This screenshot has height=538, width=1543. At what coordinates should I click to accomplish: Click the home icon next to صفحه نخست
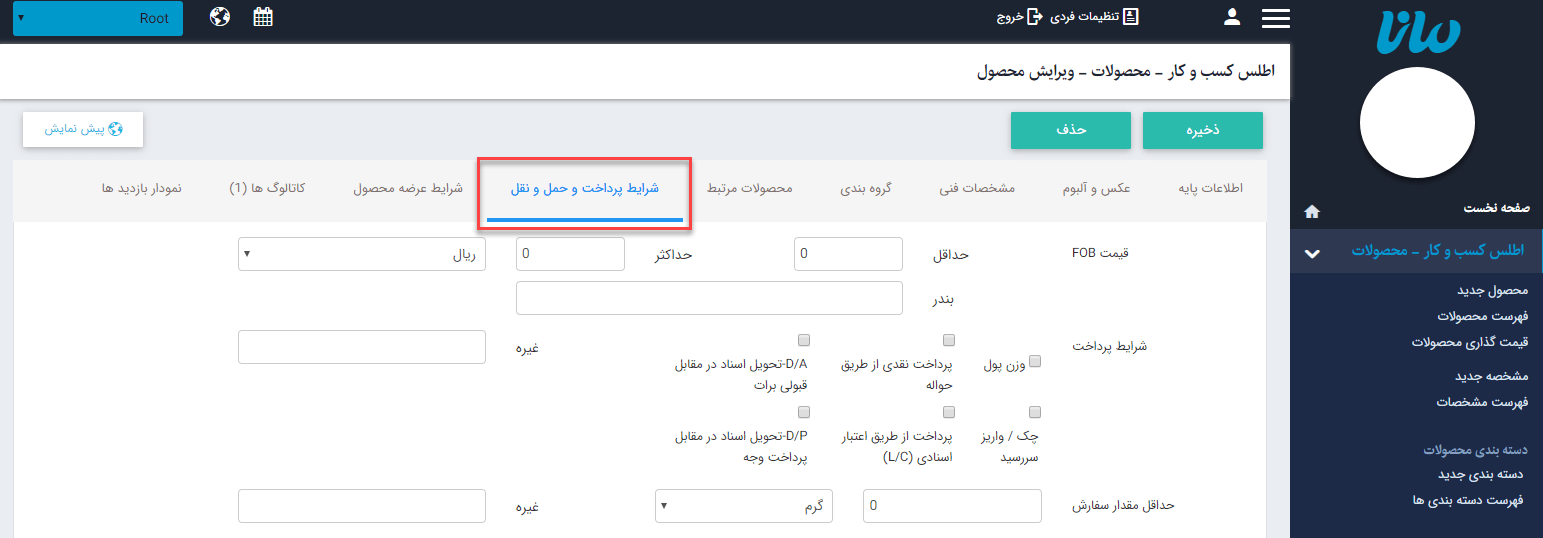coord(1312,211)
